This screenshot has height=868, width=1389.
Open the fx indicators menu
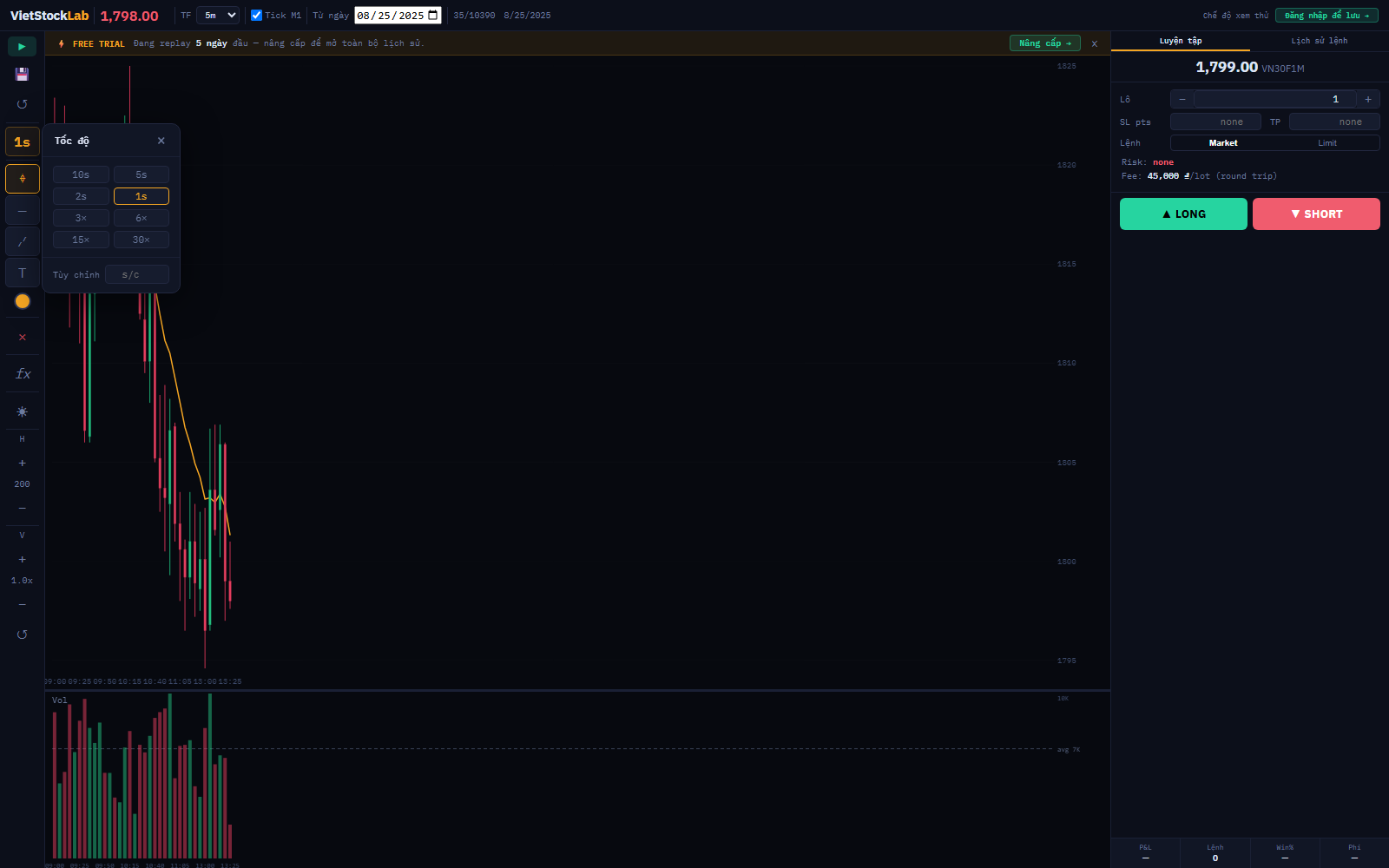[22, 374]
